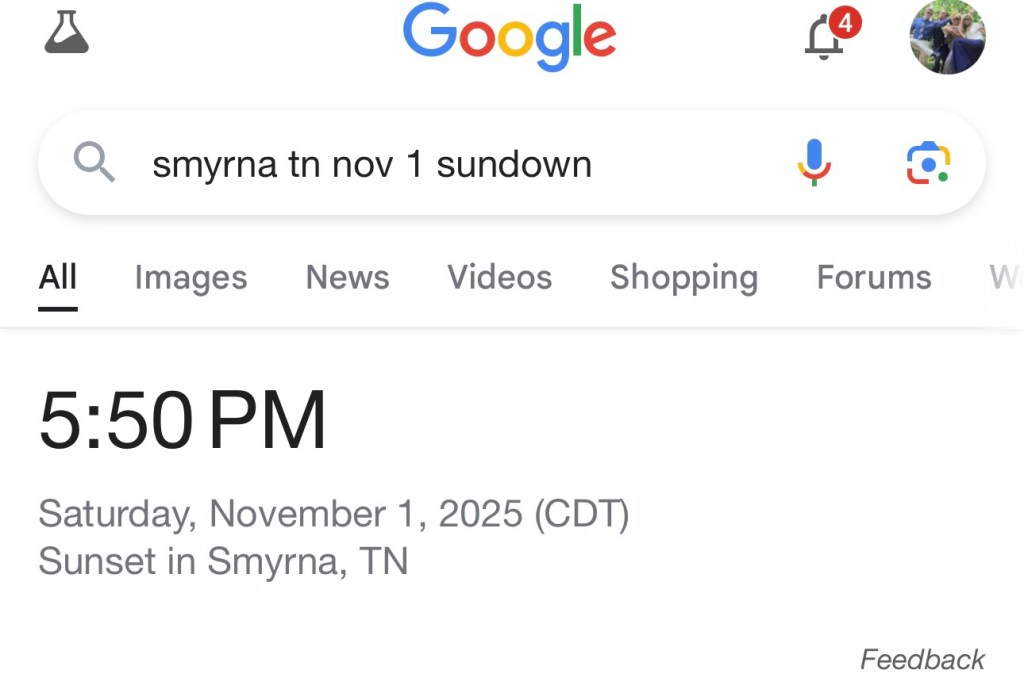This screenshot has height=689, width=1024.
Task: Click the red notification count badge
Action: pos(845,21)
